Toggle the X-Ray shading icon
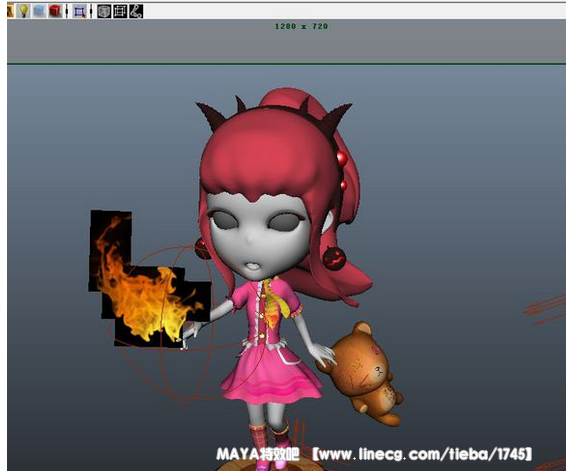 [x=104, y=12]
